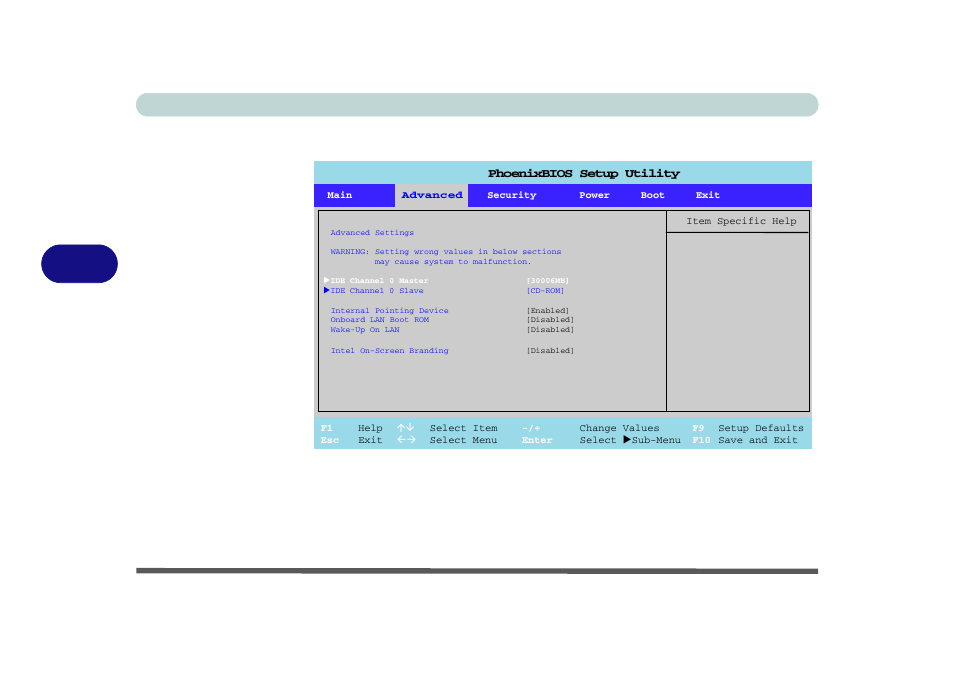954x673 pixels.
Task: Switch to the Main tab
Action: (x=339, y=195)
